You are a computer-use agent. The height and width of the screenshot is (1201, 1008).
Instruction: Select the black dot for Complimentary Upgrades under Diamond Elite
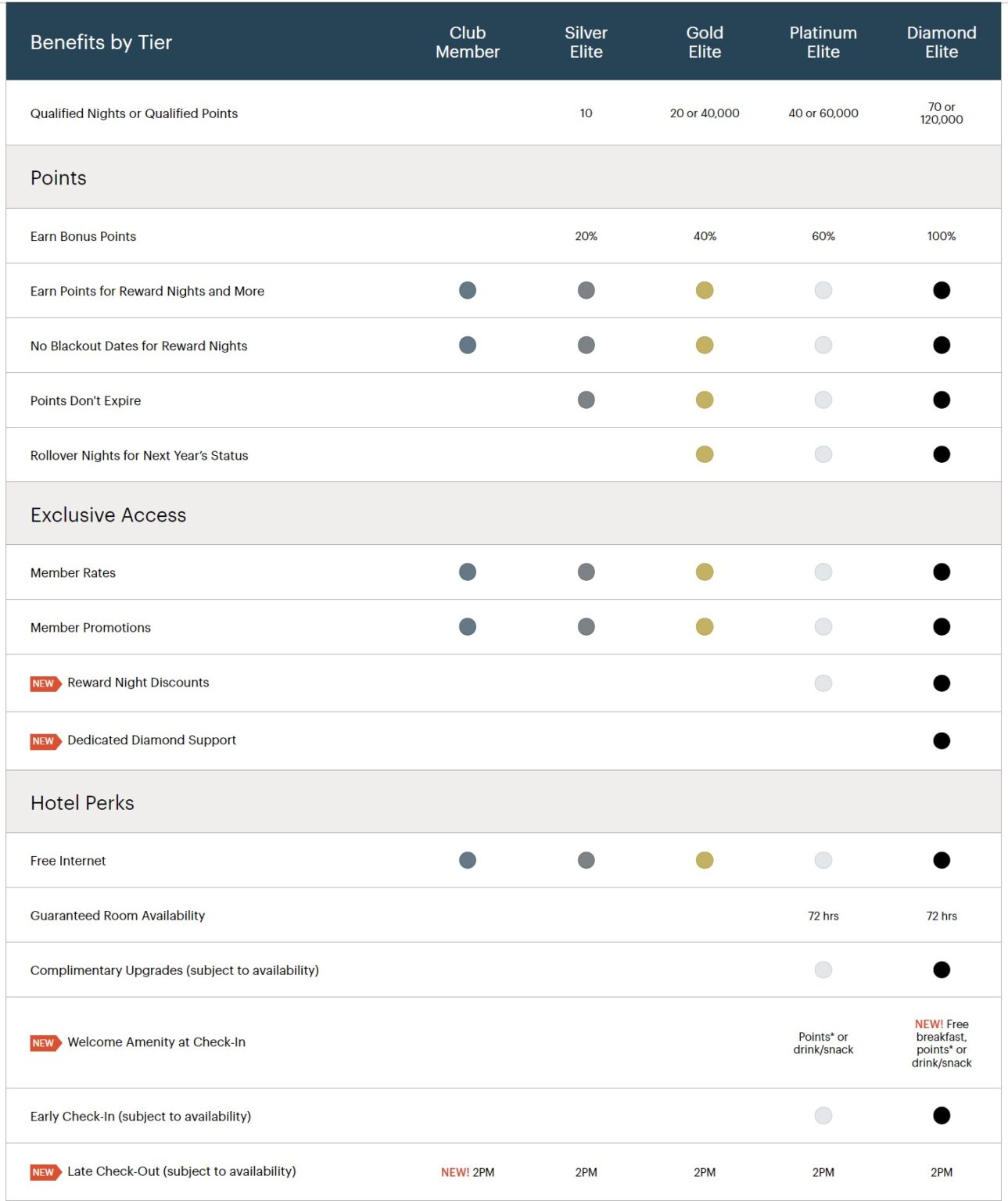(x=942, y=970)
